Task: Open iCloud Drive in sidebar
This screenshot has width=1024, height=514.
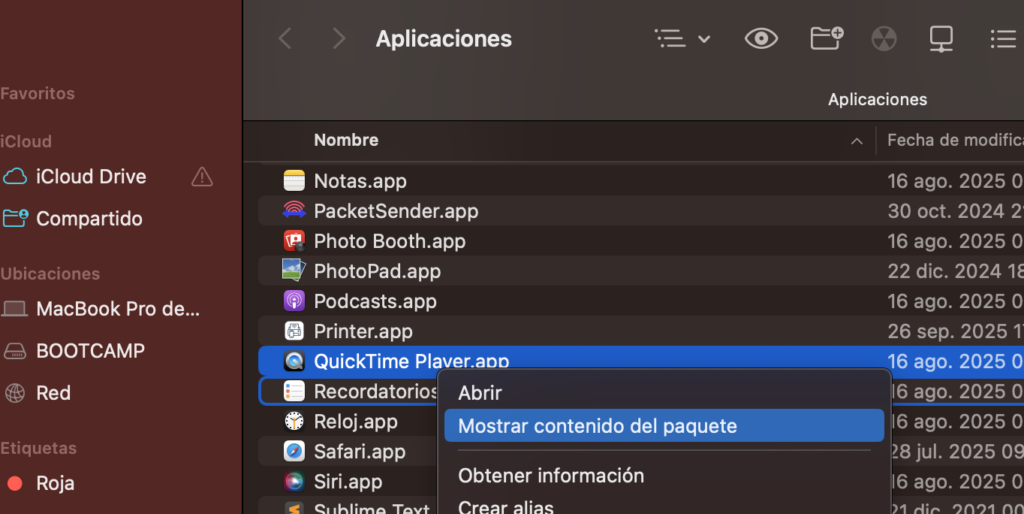Action: [91, 177]
